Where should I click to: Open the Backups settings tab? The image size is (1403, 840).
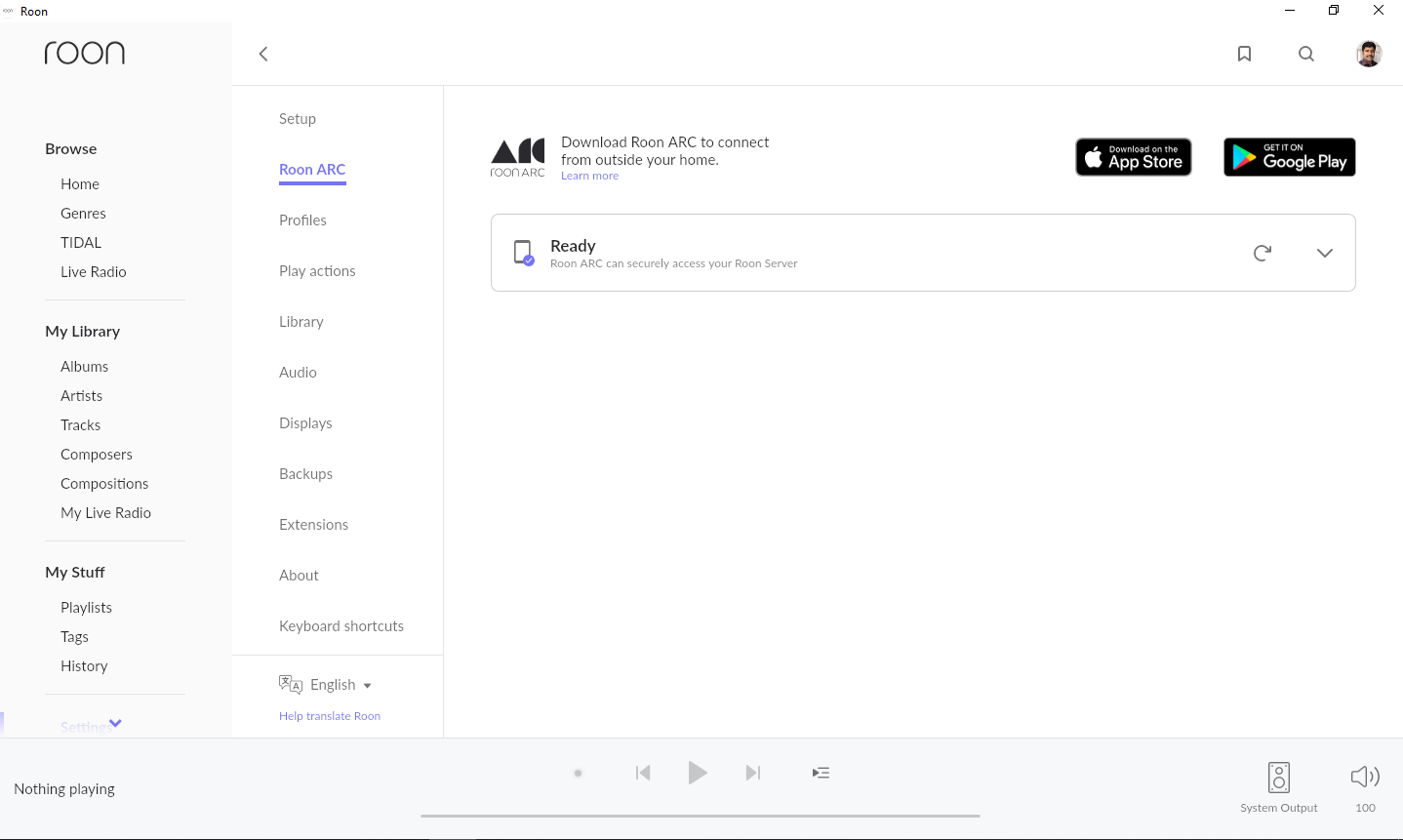(305, 473)
